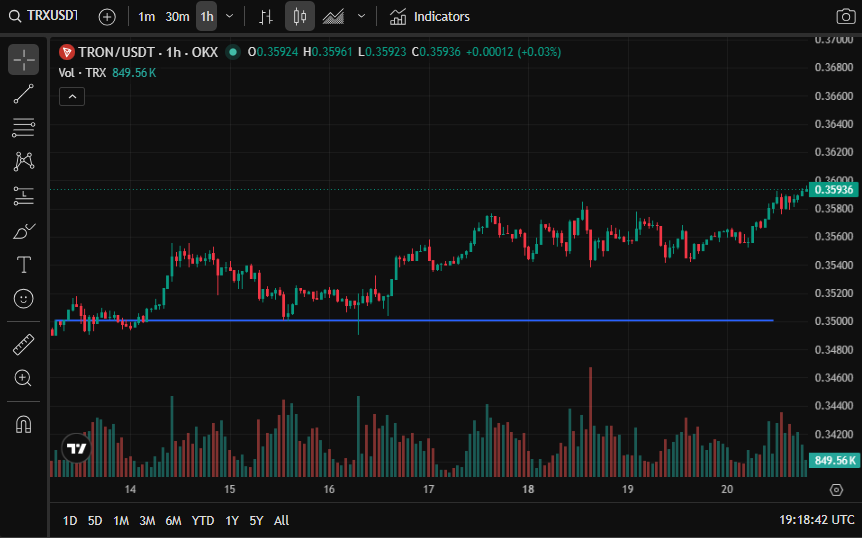This screenshot has width=862, height=538.
Task: Open chart settings gear near time axis
Action: tap(836, 490)
